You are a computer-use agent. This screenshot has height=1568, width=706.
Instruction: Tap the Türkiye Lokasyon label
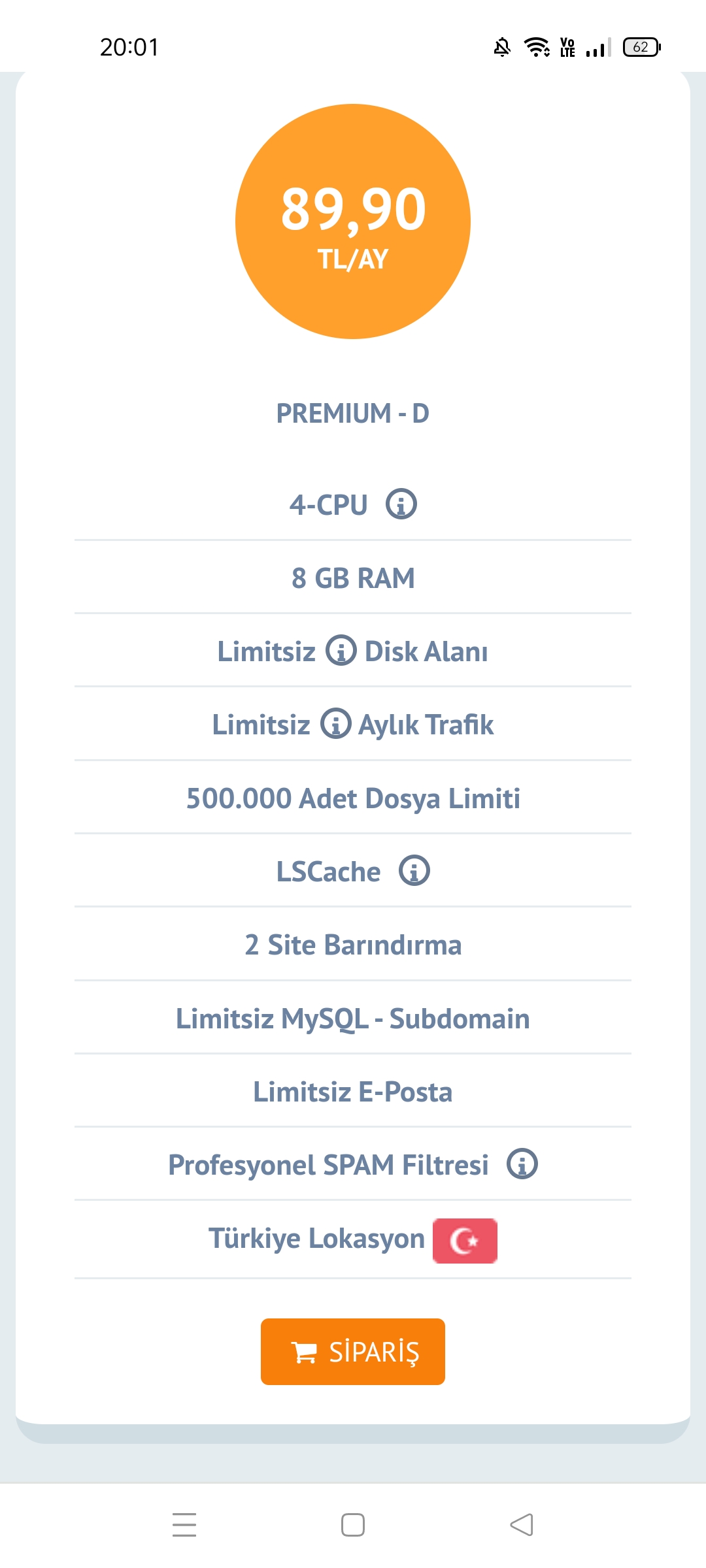pos(316,1239)
